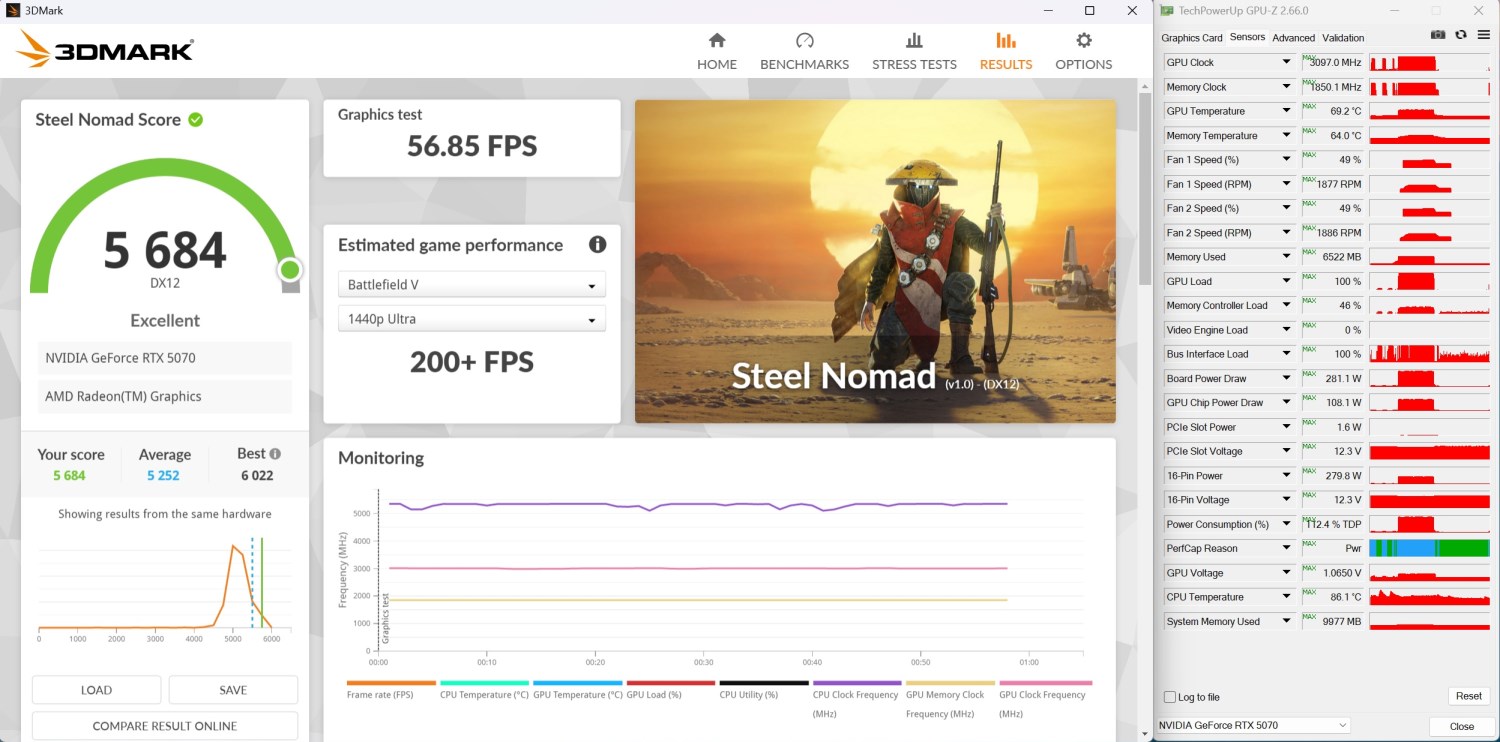This screenshot has height=742, width=1500.
Task: Click the estimated game performance info icon
Action: point(597,245)
